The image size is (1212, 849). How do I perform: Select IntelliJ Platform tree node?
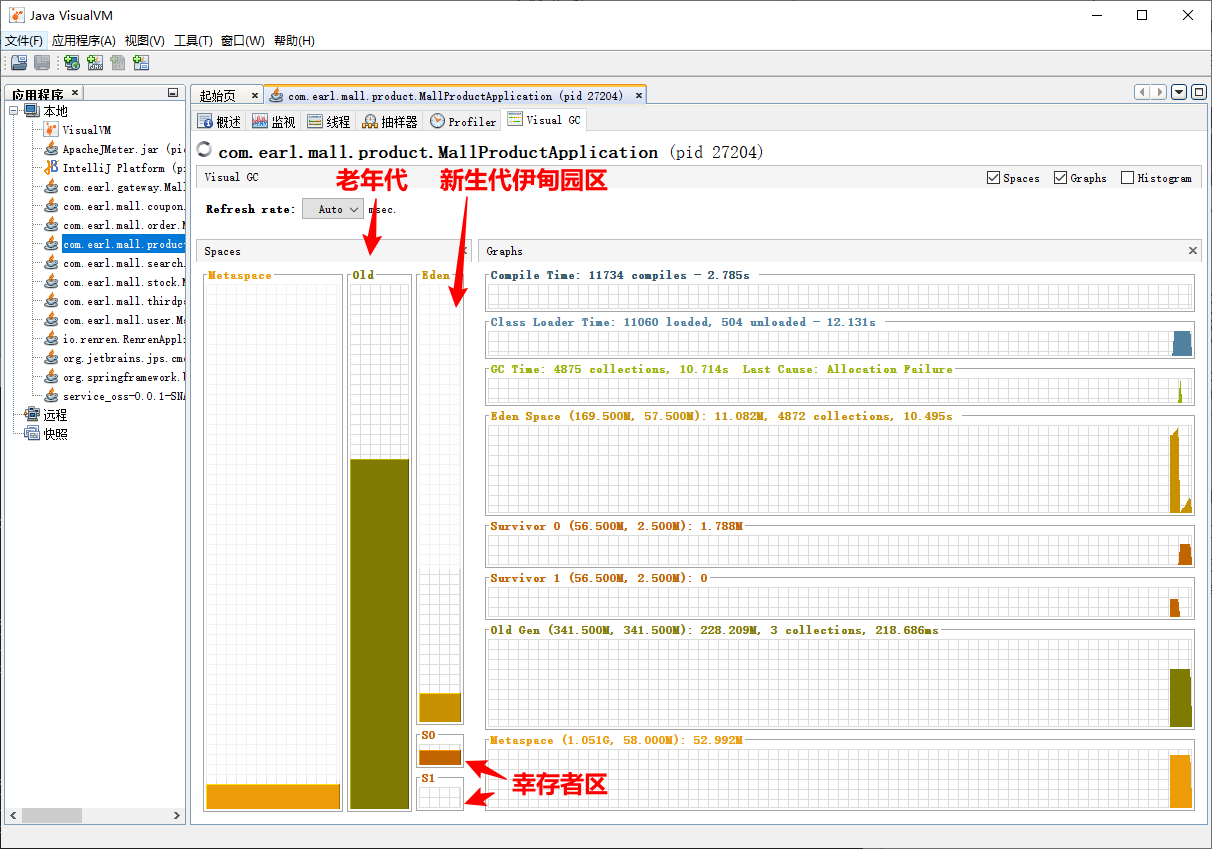(114, 168)
